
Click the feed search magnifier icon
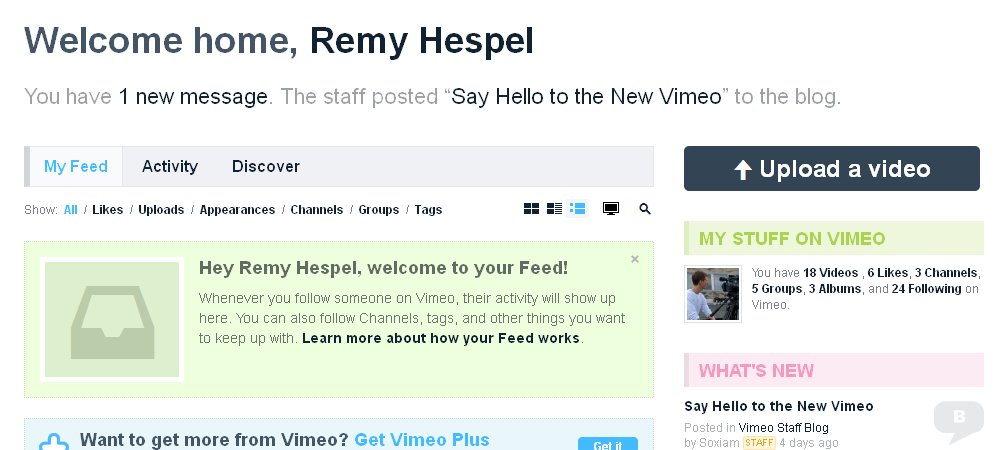pos(645,209)
